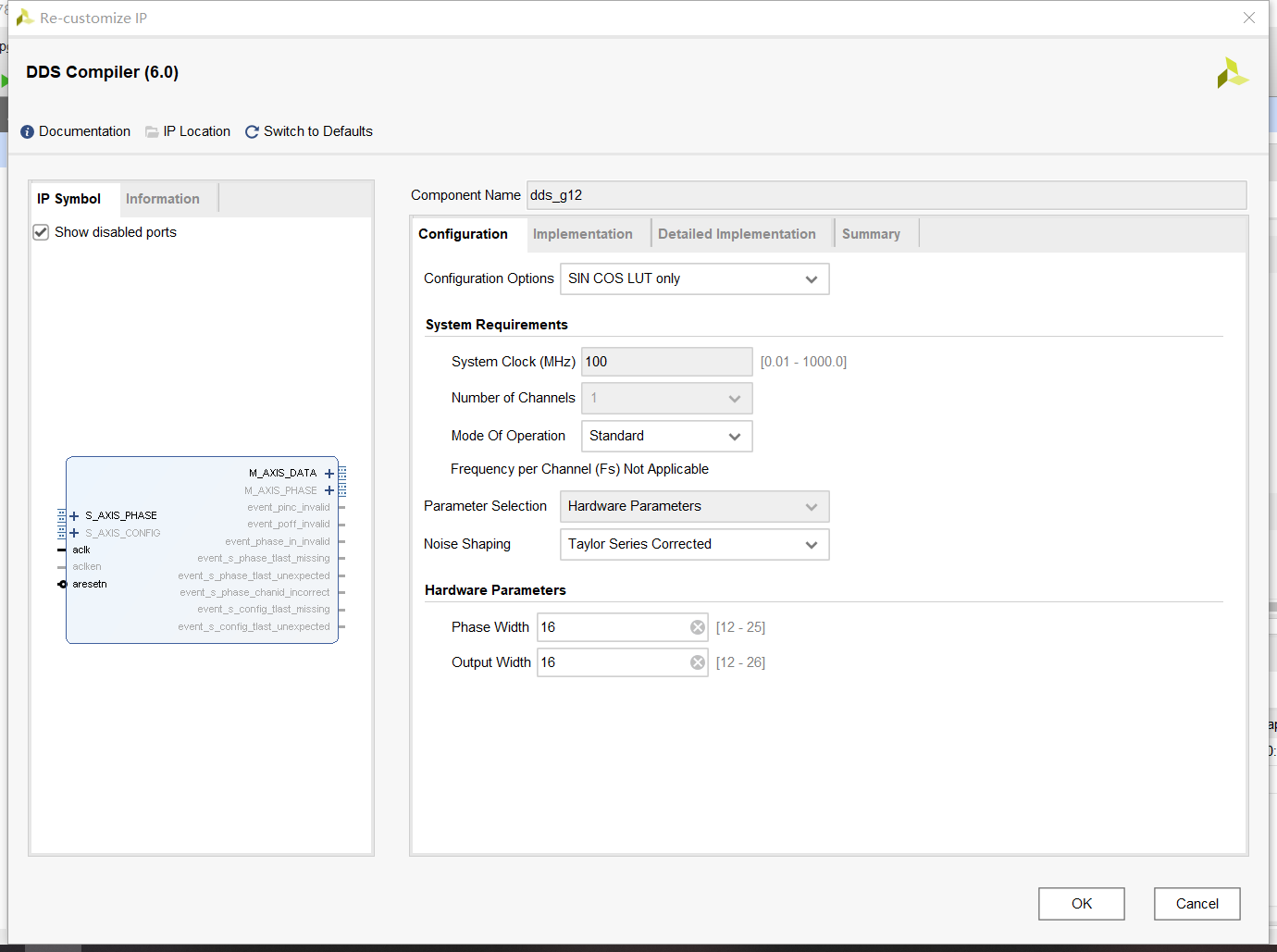Click the event_phase_in_invalid port label
This screenshot has height=952, width=1277.
click(278, 541)
